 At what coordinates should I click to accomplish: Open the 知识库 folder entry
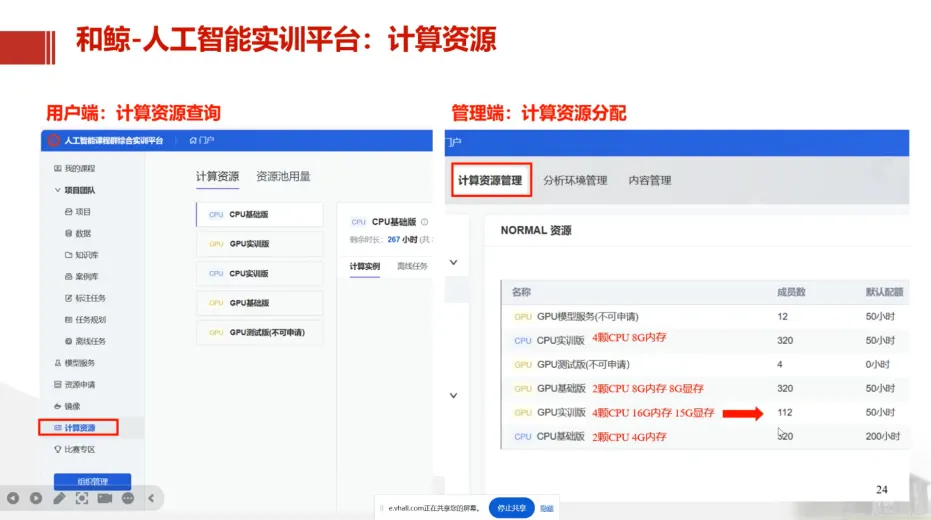click(81, 255)
